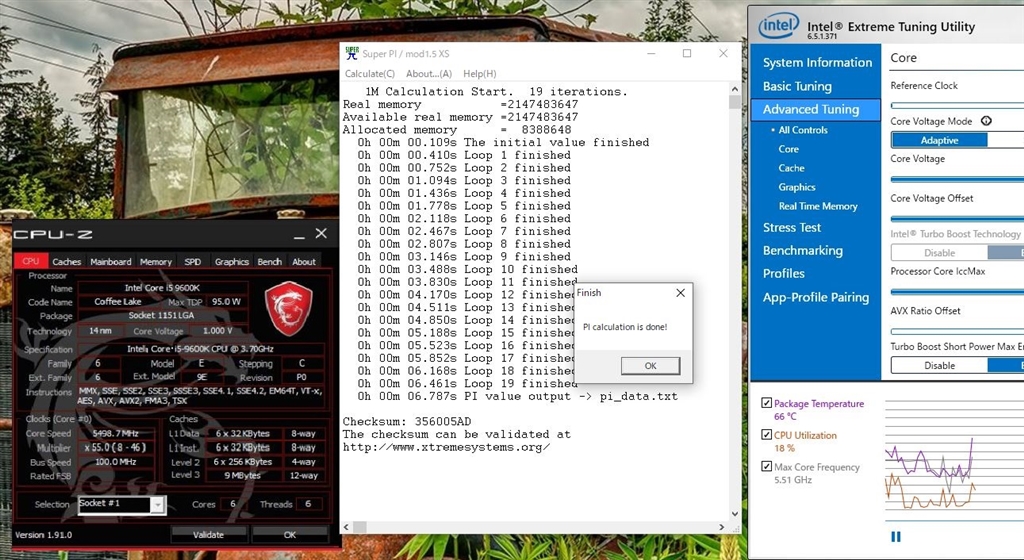
Task: Open Stress Test in Intel XTU
Action: 792,228
